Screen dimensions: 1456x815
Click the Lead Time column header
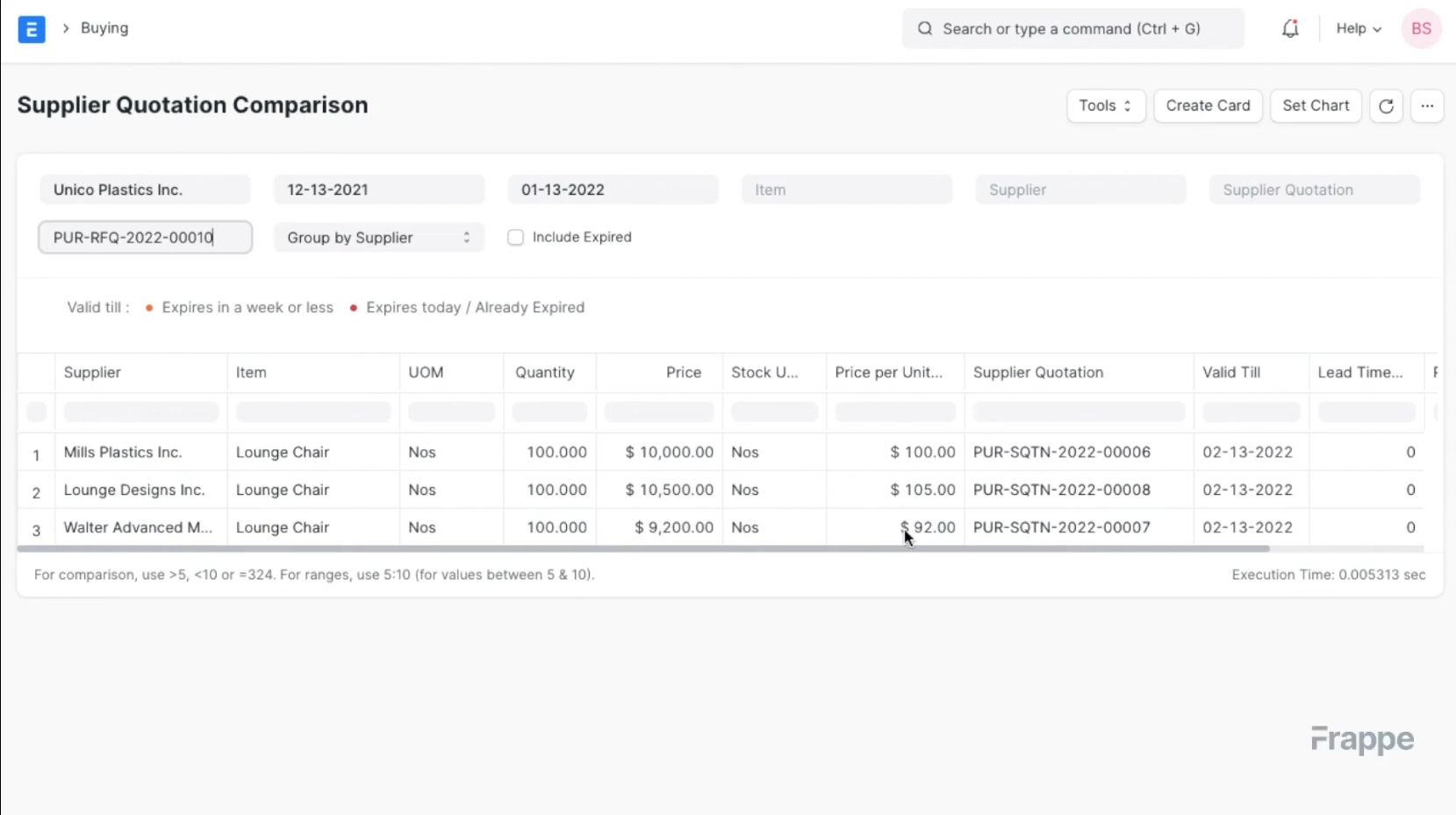1366,373
